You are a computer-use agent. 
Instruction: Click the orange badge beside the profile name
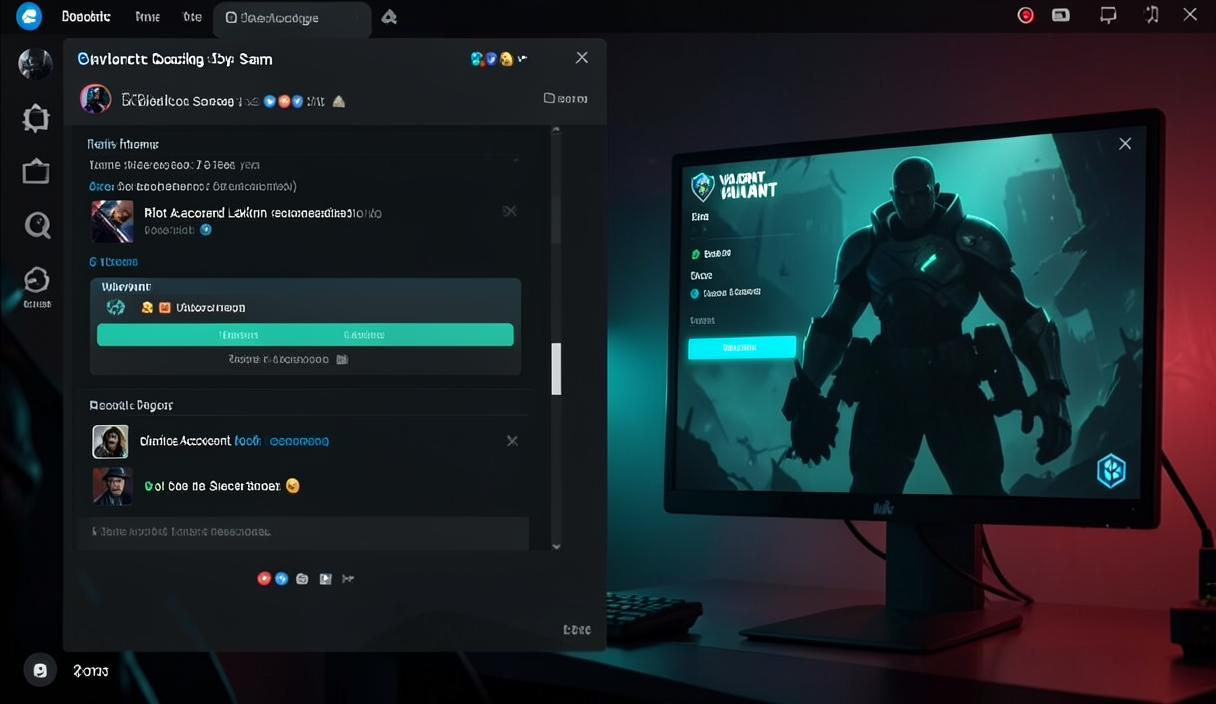[x=284, y=101]
